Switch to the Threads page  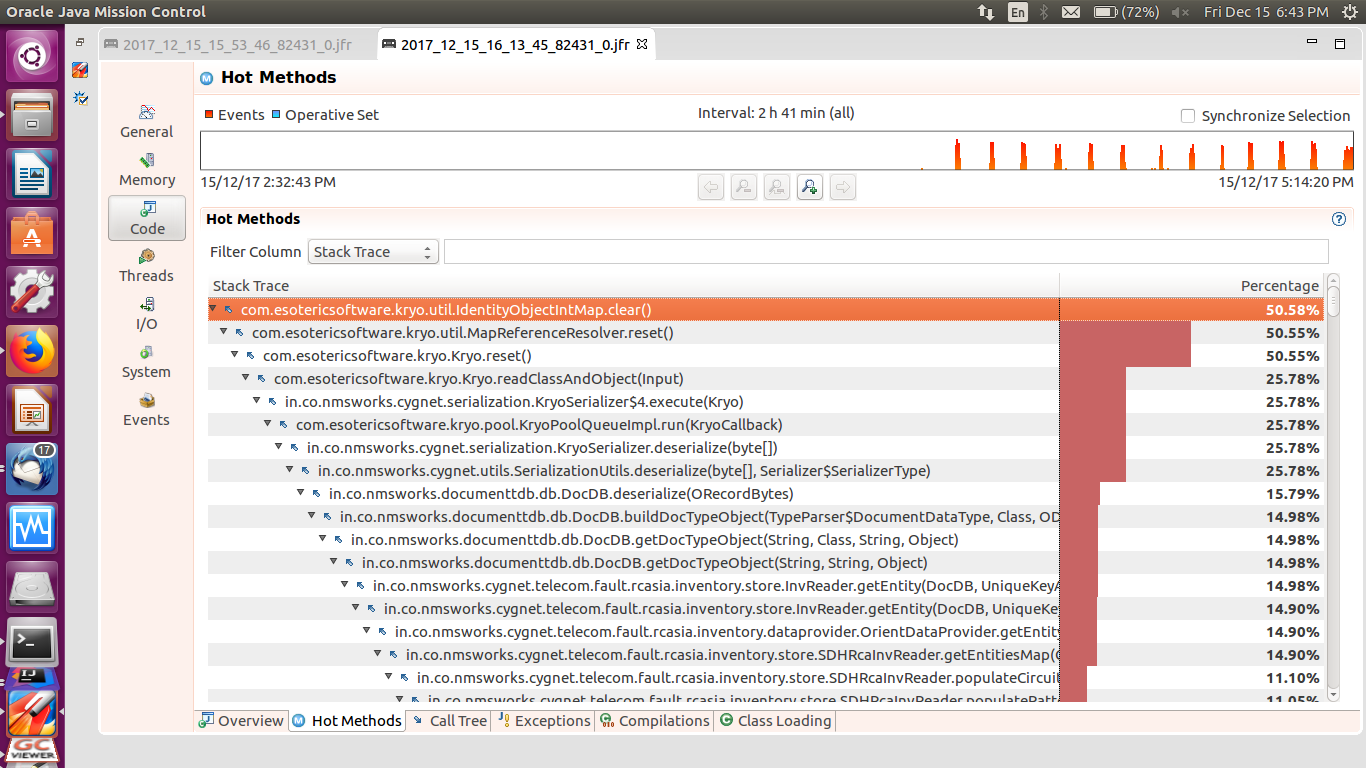pos(146,266)
